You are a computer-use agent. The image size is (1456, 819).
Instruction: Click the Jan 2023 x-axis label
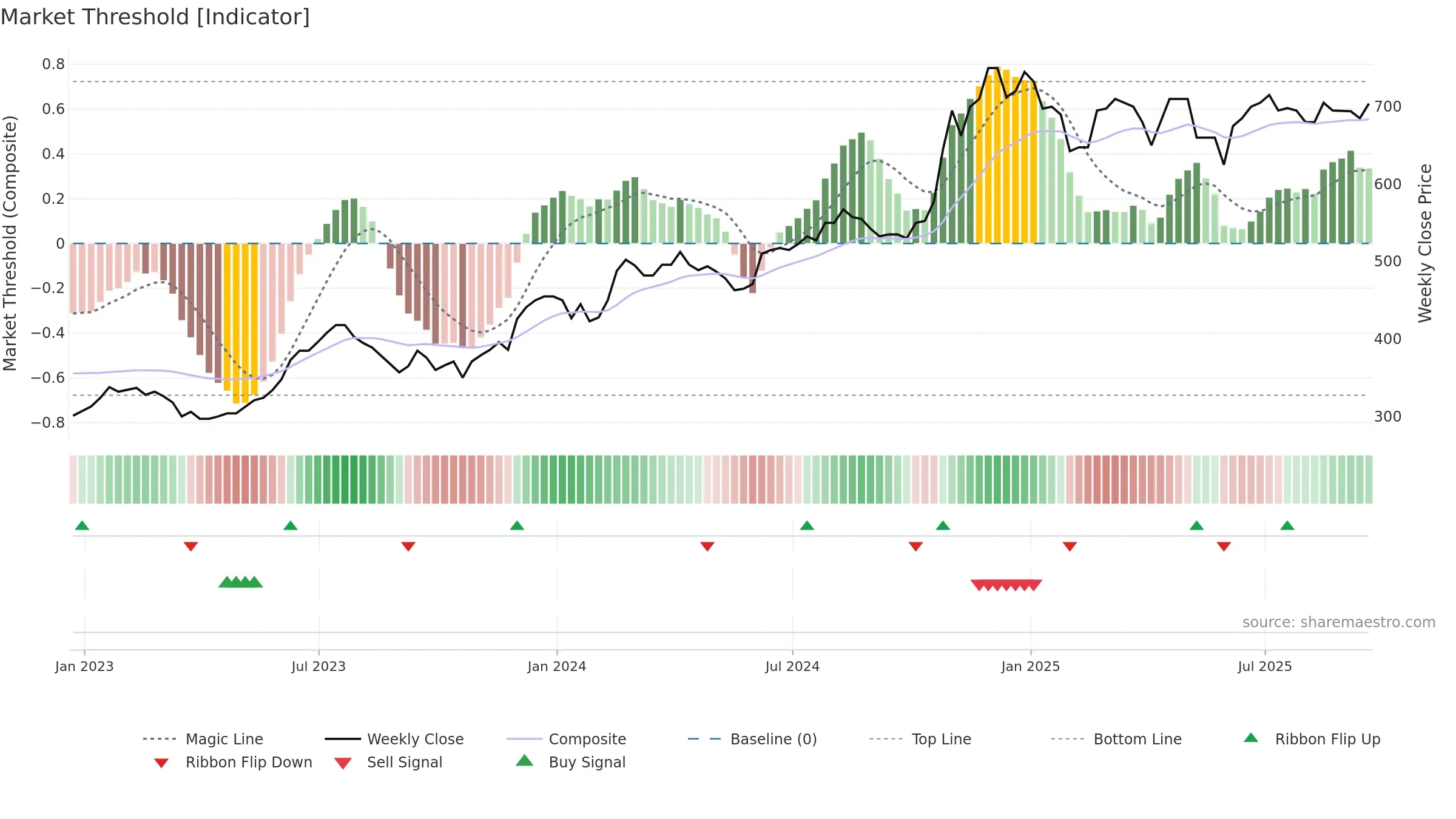84,666
